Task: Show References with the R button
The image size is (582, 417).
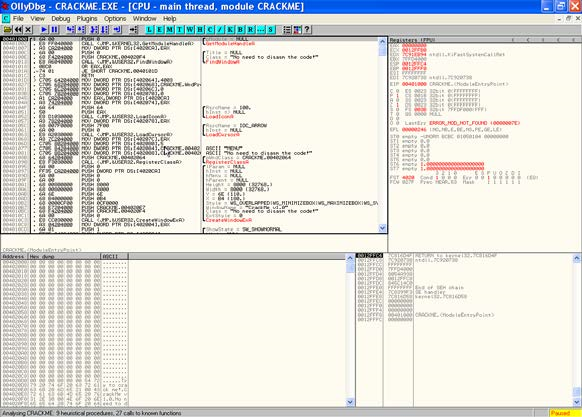Action: coord(251,30)
